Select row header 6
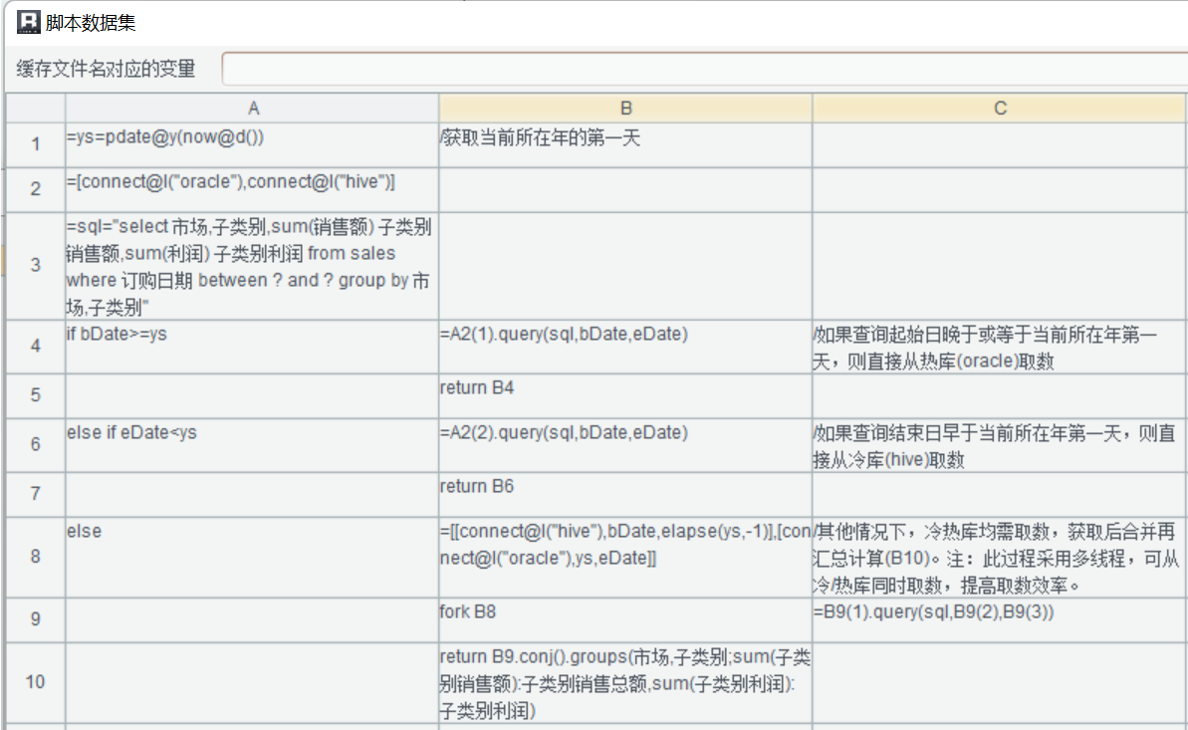 [x=36, y=445]
